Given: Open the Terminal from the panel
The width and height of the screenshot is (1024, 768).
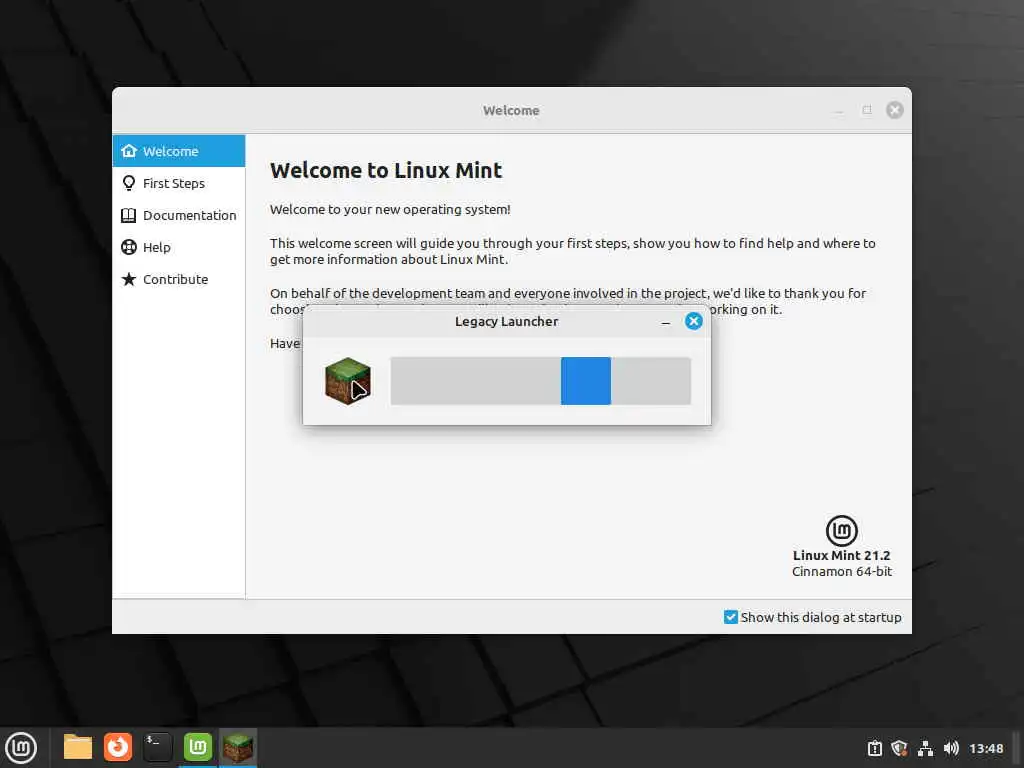Looking at the screenshot, I should (x=157, y=747).
